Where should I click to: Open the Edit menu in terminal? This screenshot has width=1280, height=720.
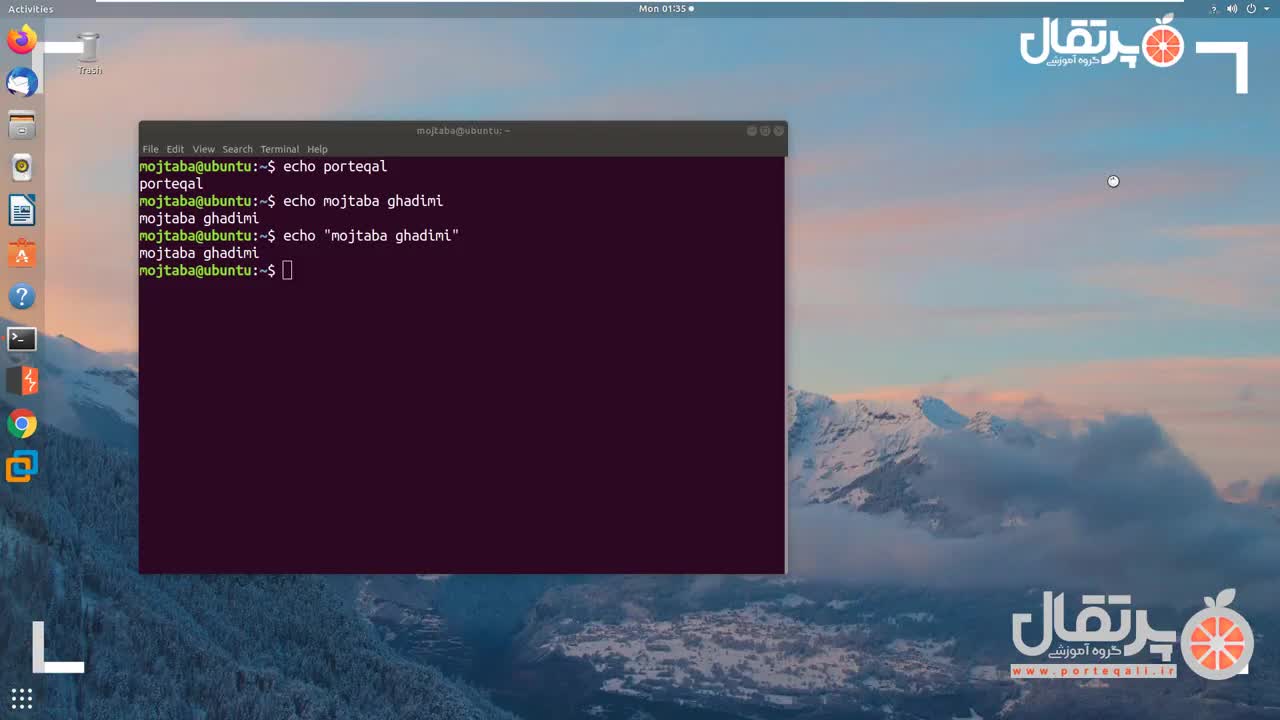click(175, 149)
